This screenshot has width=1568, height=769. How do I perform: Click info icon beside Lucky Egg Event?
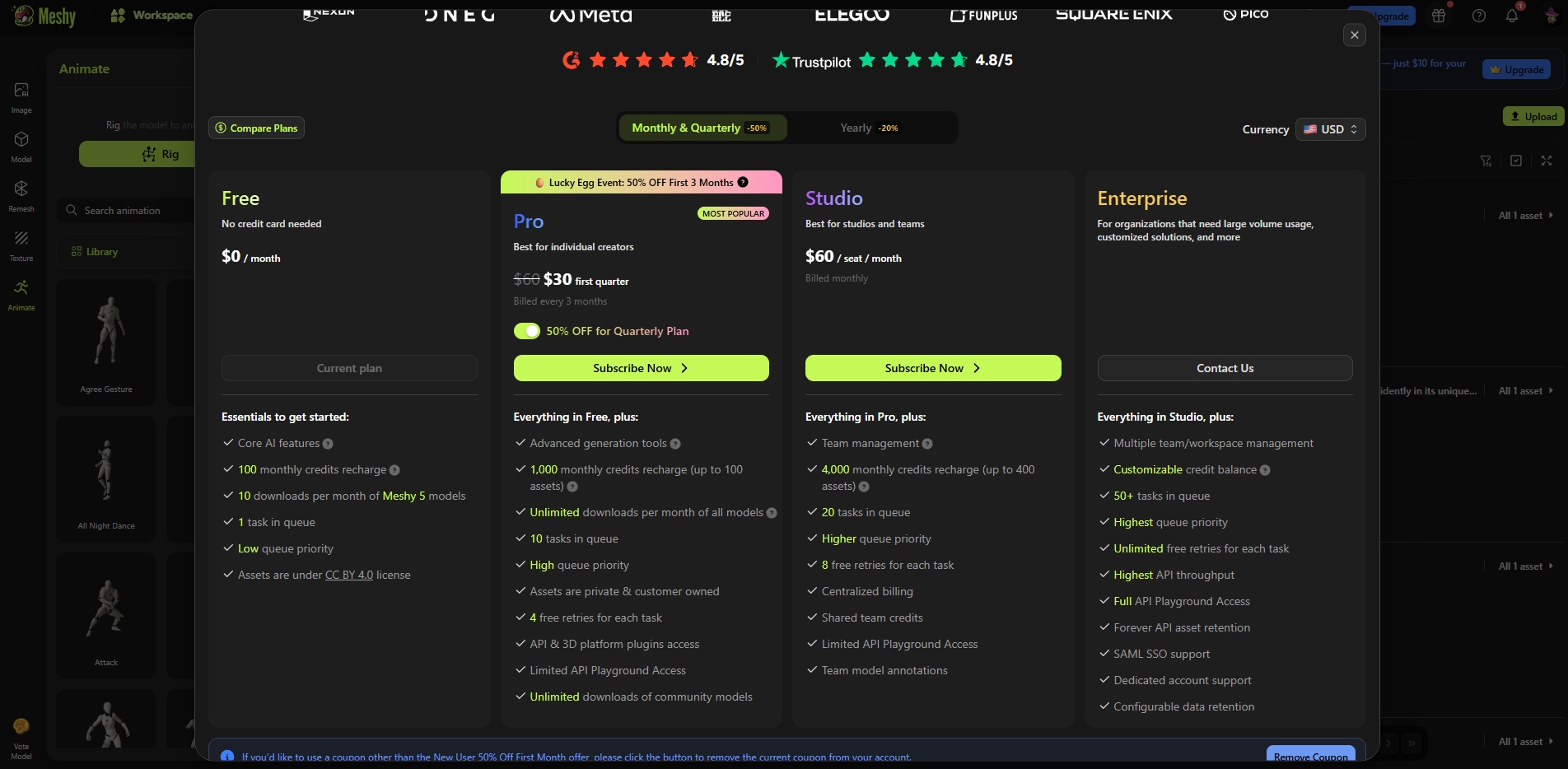coord(743,182)
